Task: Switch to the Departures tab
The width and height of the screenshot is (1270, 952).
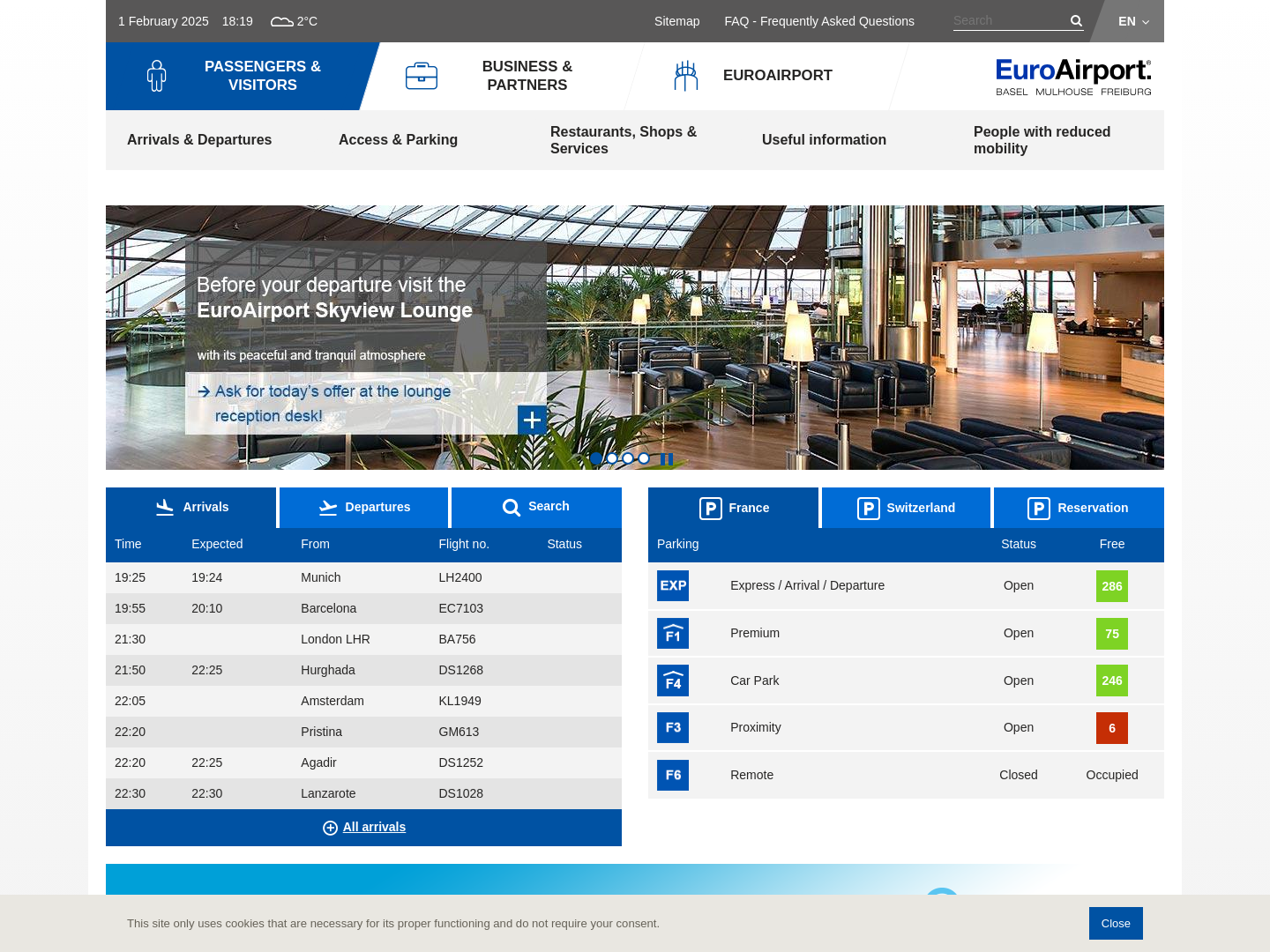Action: pyautogui.click(x=363, y=508)
